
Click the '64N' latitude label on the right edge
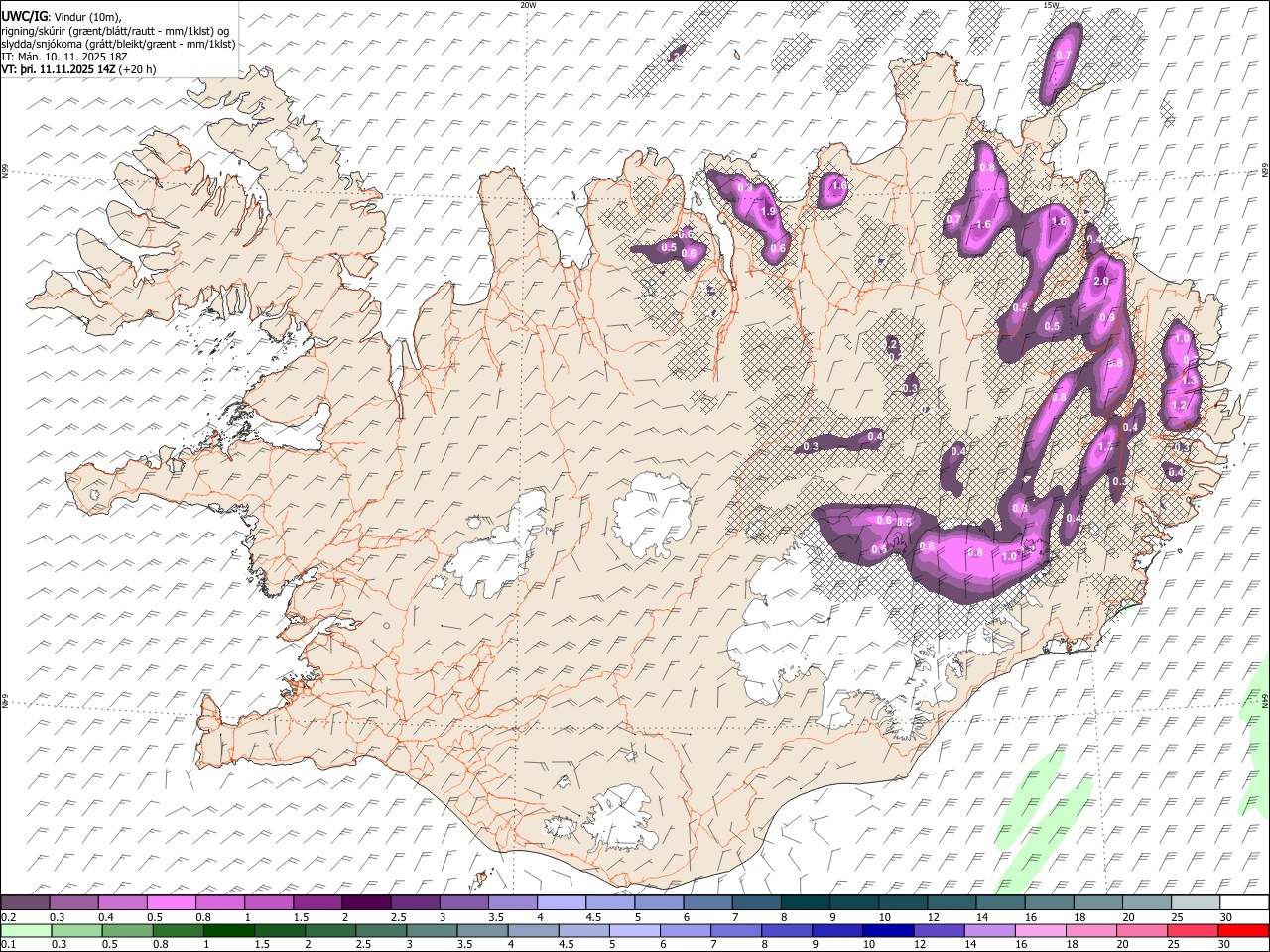coord(1265,700)
